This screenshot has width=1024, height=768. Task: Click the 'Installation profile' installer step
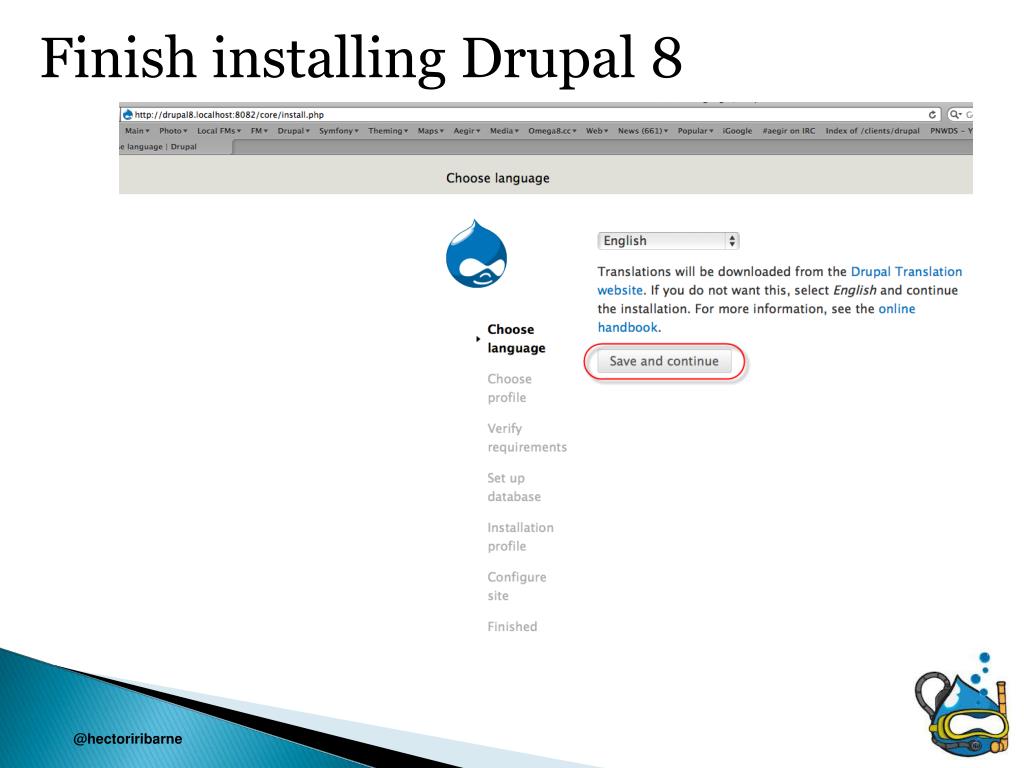click(520, 537)
